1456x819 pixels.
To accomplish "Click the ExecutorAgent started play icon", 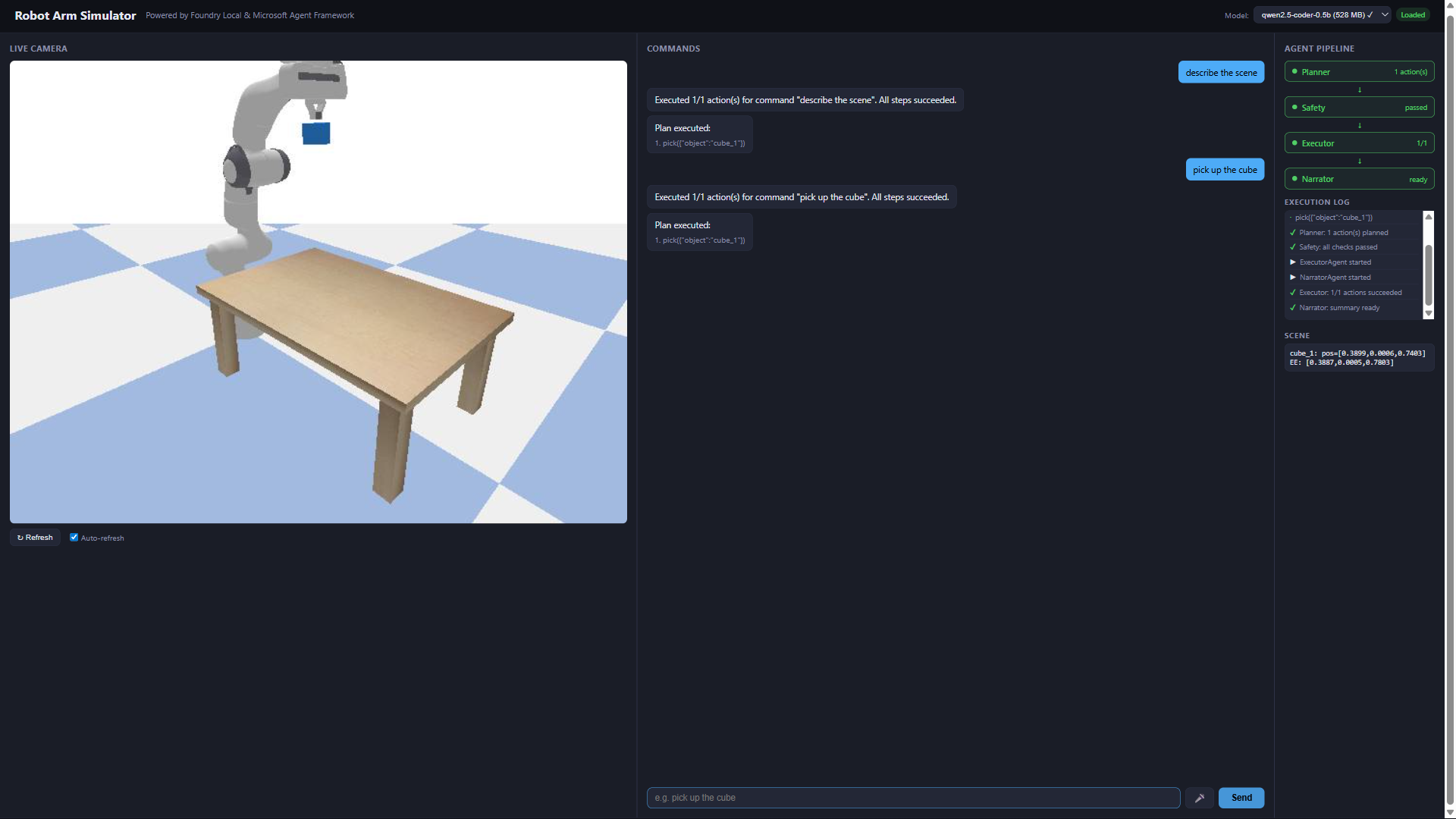I will tap(1293, 262).
